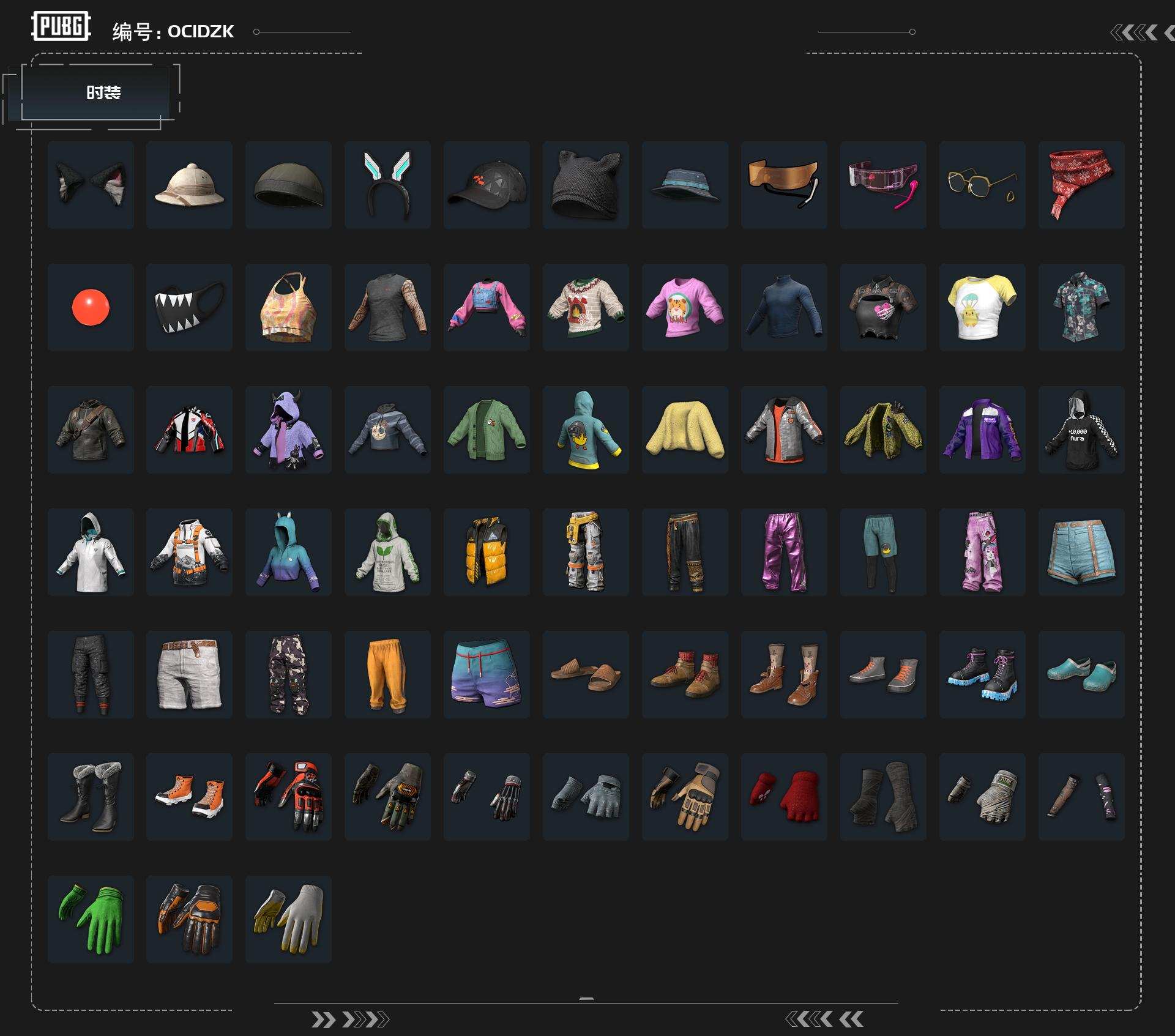This screenshot has height=1036, width=1175.
Task: Select the shark teeth face mask
Action: 190,307
